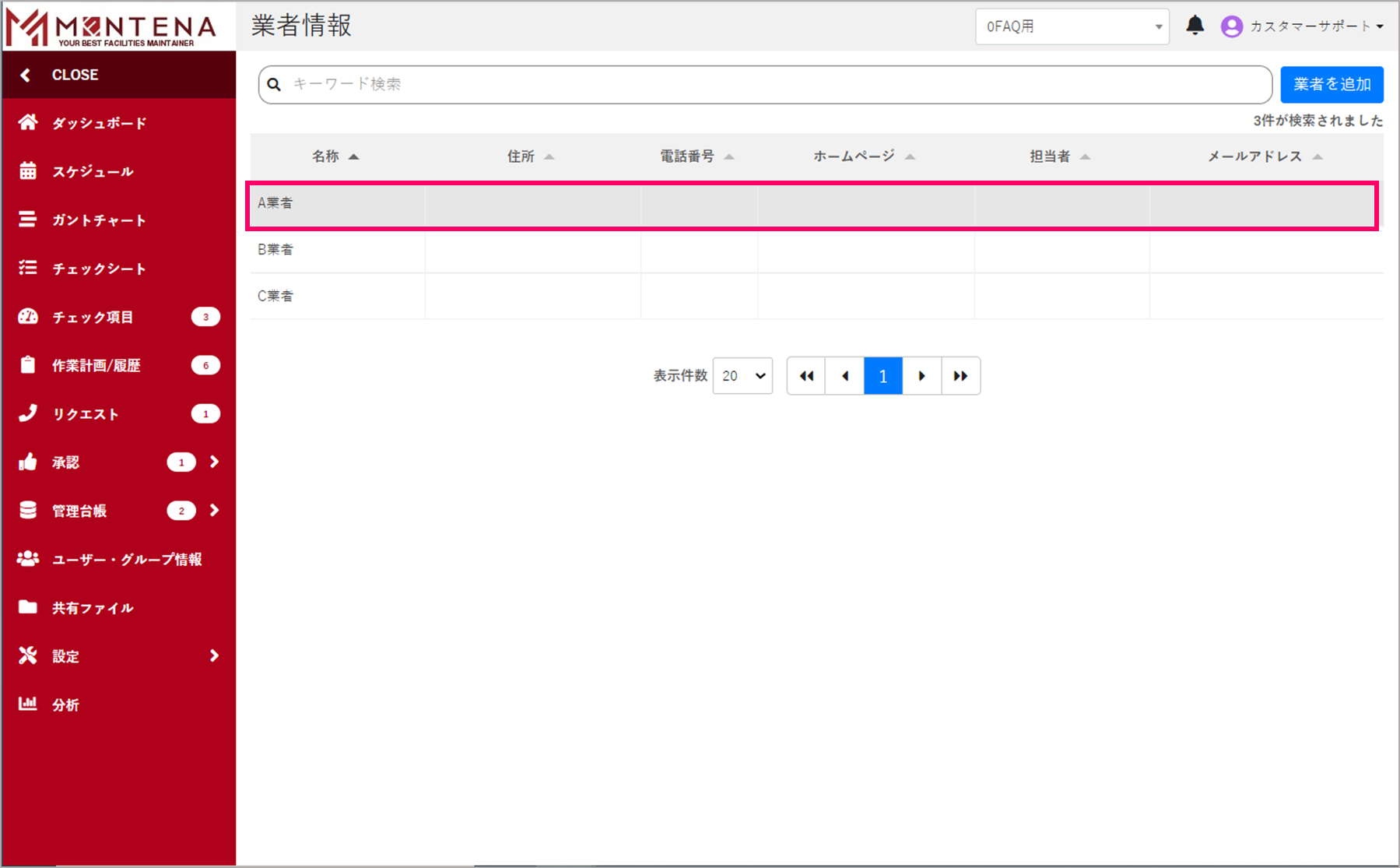
Task: Click the purple user avatar icon
Action: (x=1231, y=26)
